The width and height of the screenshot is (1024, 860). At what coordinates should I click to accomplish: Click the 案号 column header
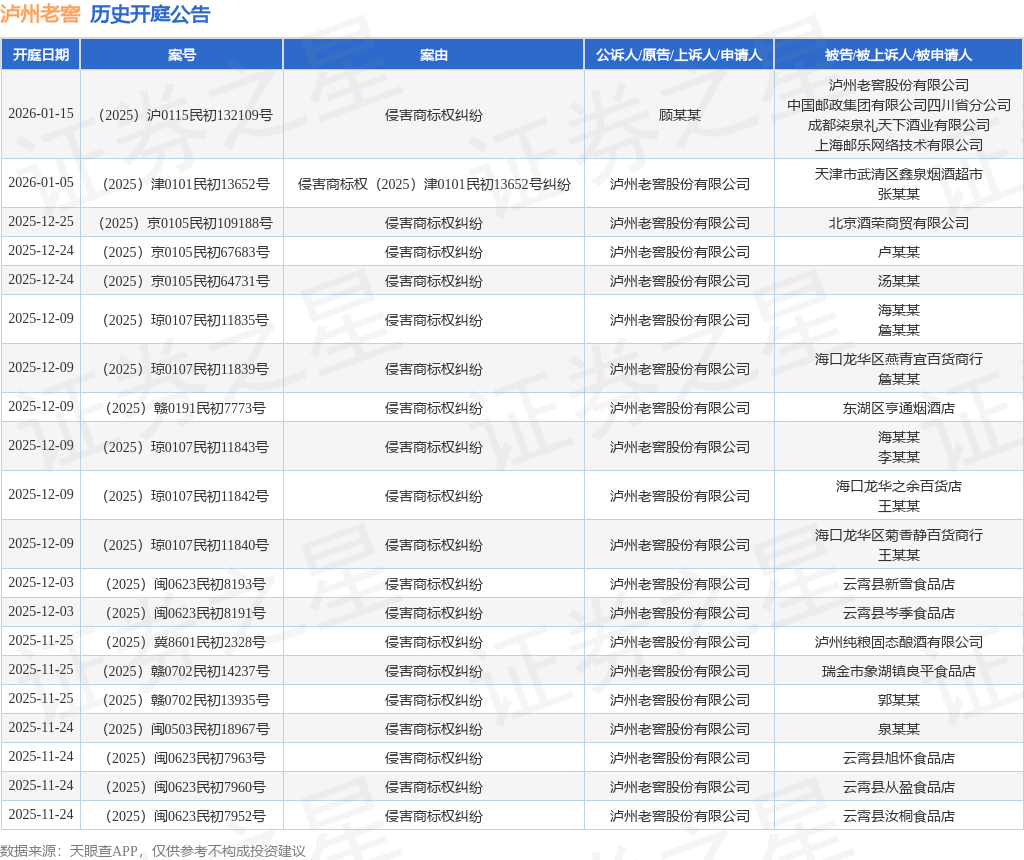(182, 55)
